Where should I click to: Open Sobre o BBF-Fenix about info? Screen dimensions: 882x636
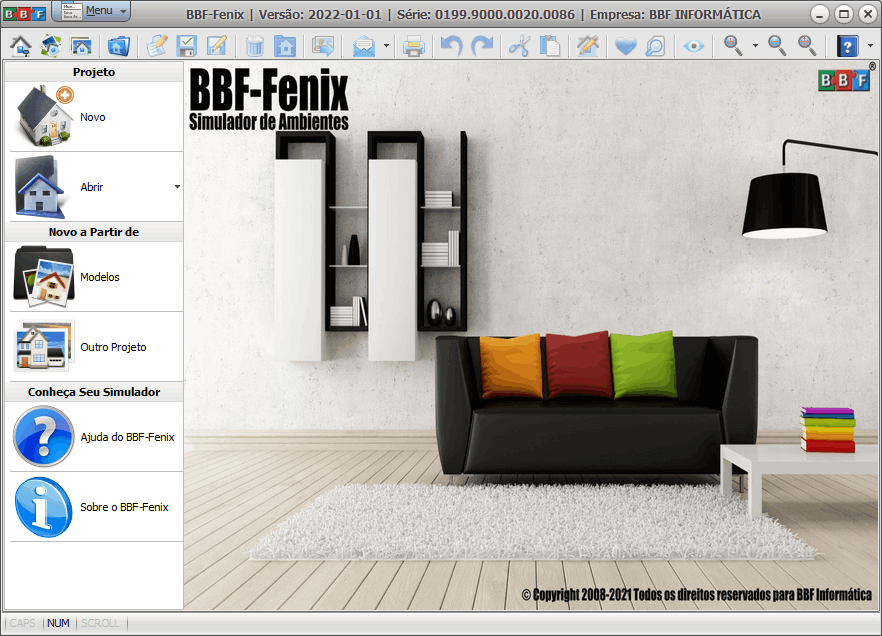[96, 507]
